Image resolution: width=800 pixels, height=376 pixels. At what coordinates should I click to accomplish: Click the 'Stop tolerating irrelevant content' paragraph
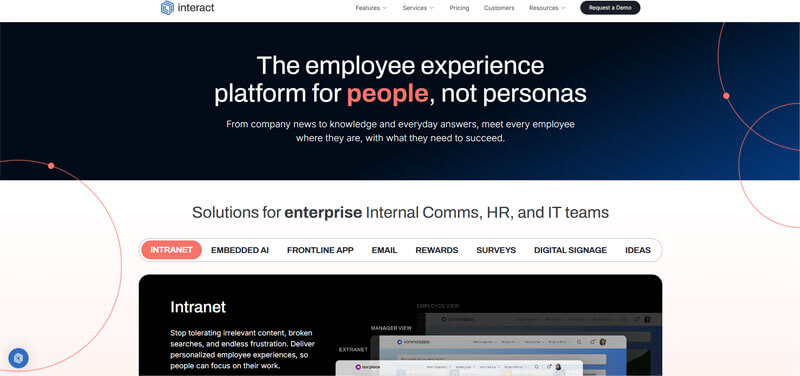pos(242,349)
